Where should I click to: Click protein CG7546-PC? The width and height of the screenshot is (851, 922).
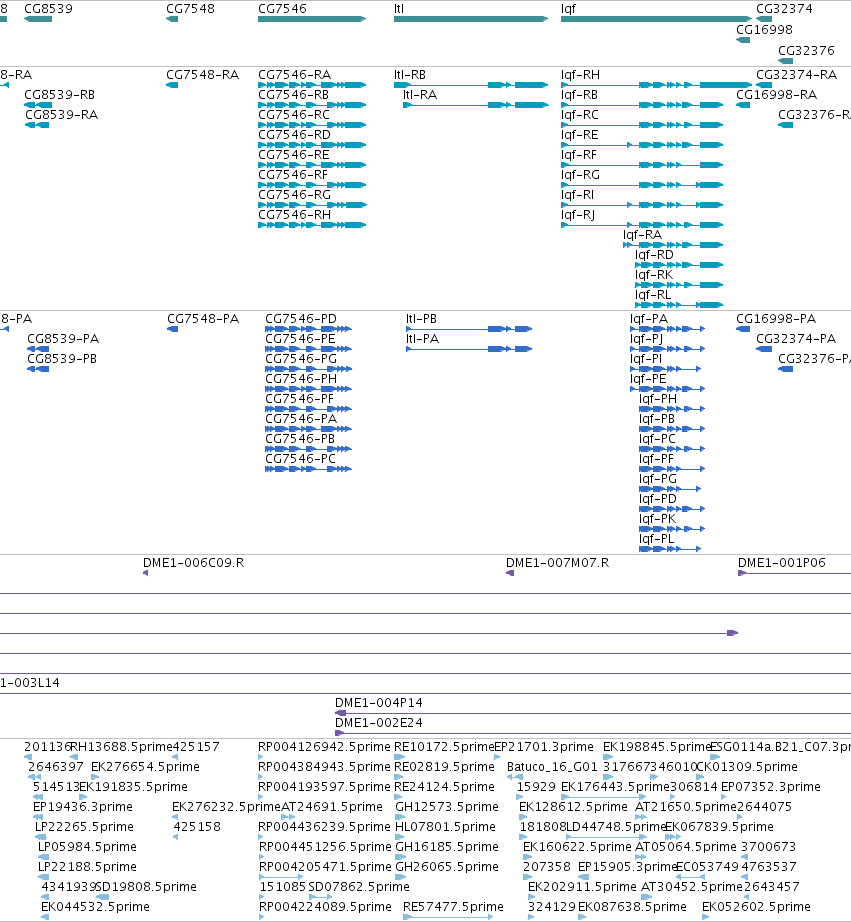[301, 459]
